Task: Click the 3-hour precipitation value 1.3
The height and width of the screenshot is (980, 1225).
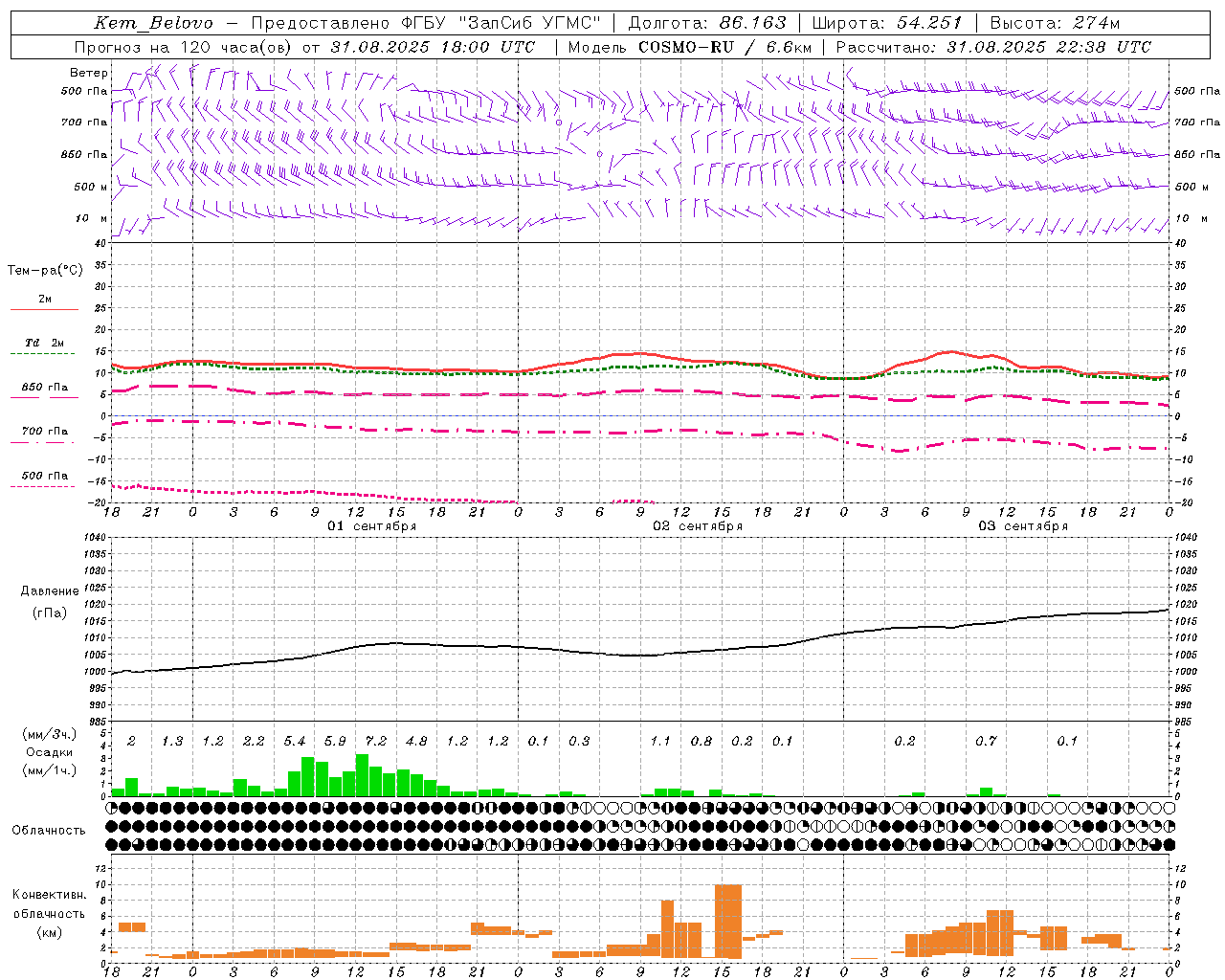Action: point(172,742)
